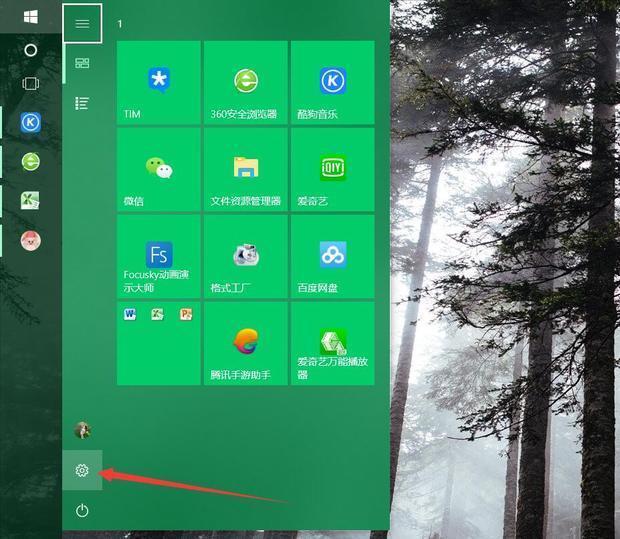Open 文件资源管理器 tile

(246, 170)
